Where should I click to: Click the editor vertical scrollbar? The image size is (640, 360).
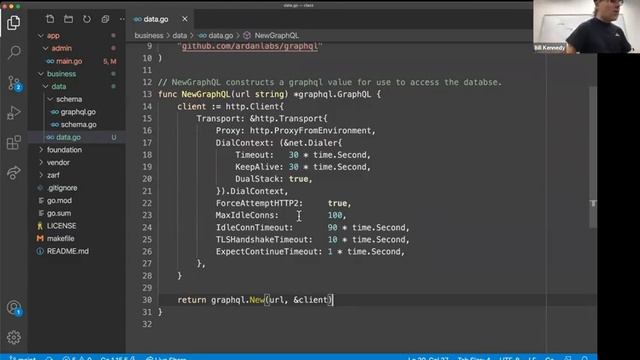pos(593,157)
